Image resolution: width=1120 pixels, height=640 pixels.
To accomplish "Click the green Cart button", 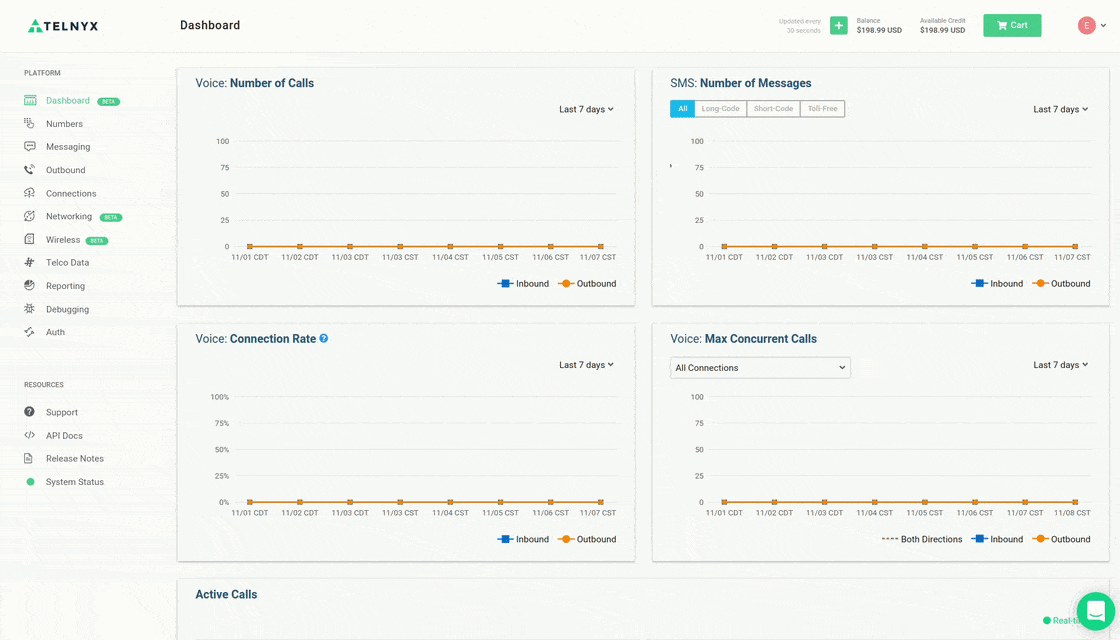I will coord(1012,26).
